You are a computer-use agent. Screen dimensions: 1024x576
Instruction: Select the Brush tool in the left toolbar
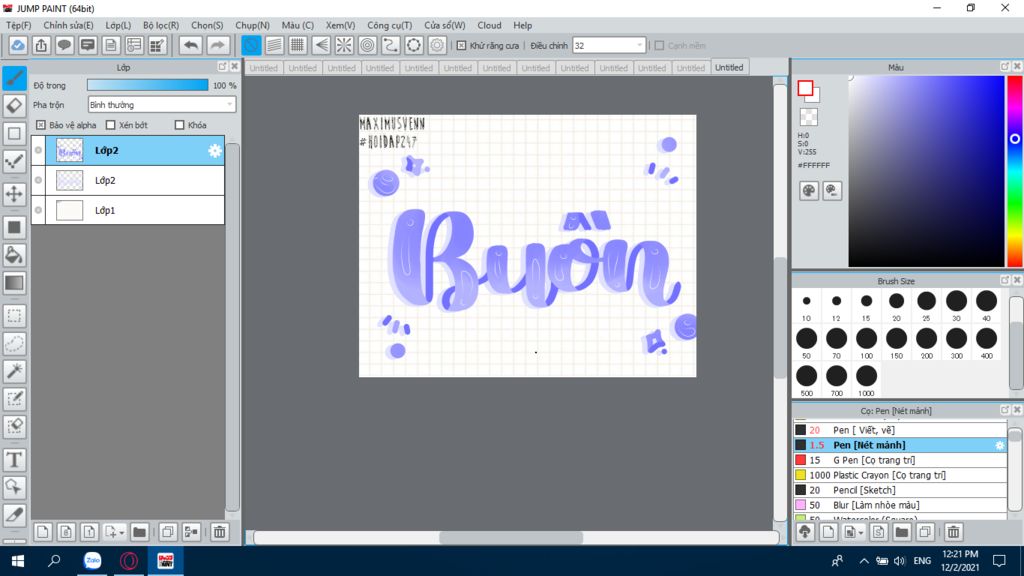click(x=14, y=78)
